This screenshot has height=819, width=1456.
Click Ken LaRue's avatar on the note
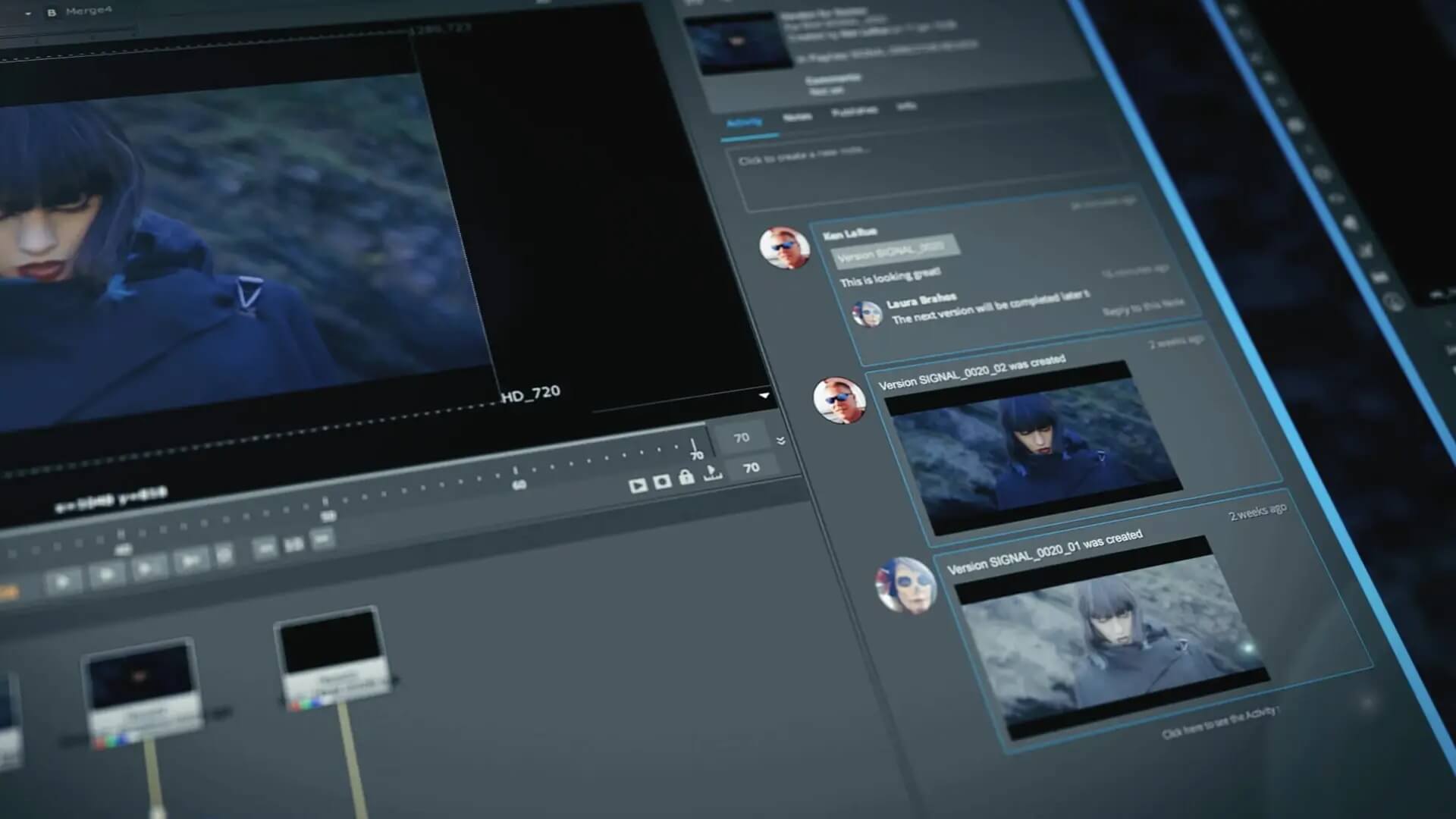[784, 248]
